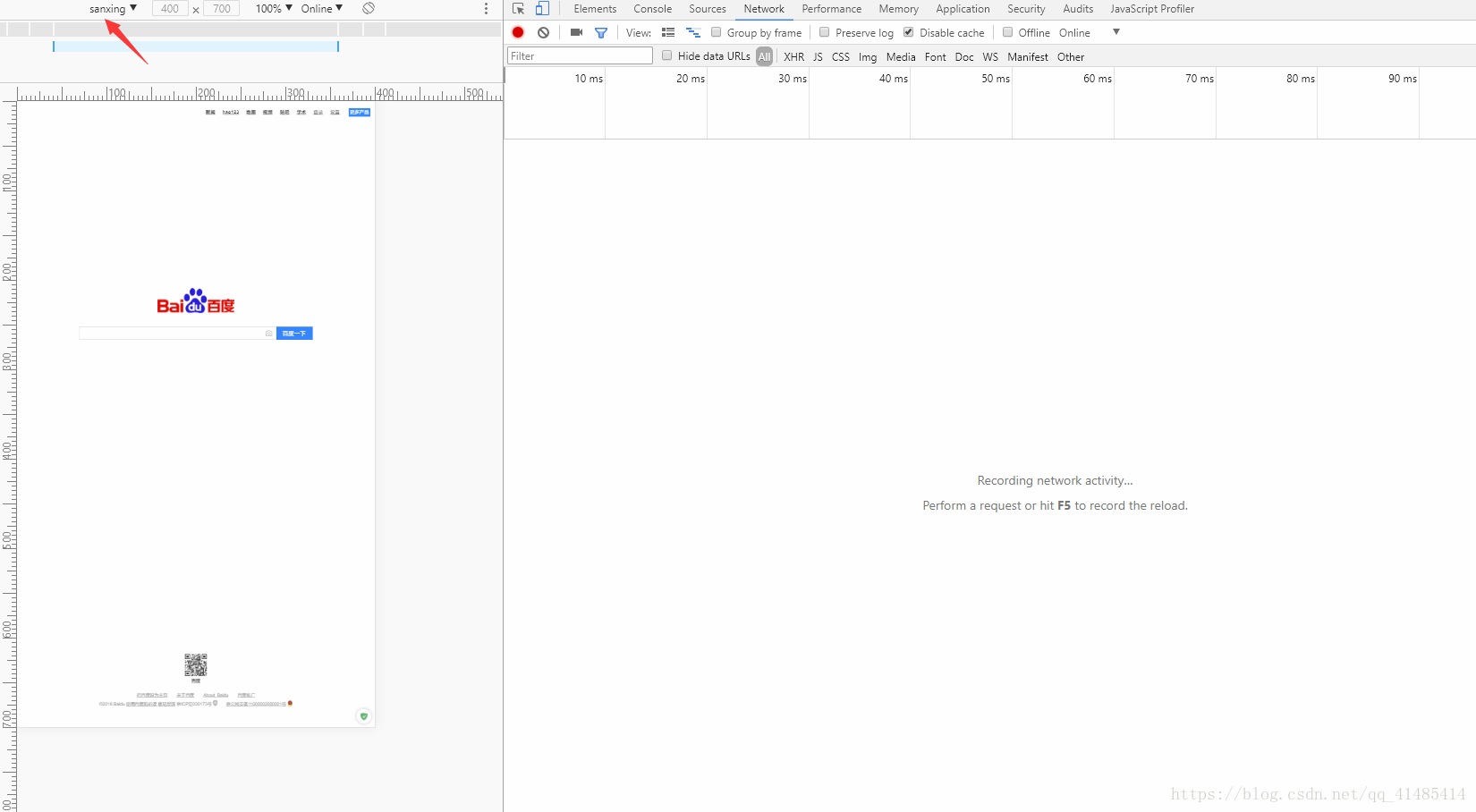Click the rotate device icon
1476x812 pixels.
coord(369,8)
